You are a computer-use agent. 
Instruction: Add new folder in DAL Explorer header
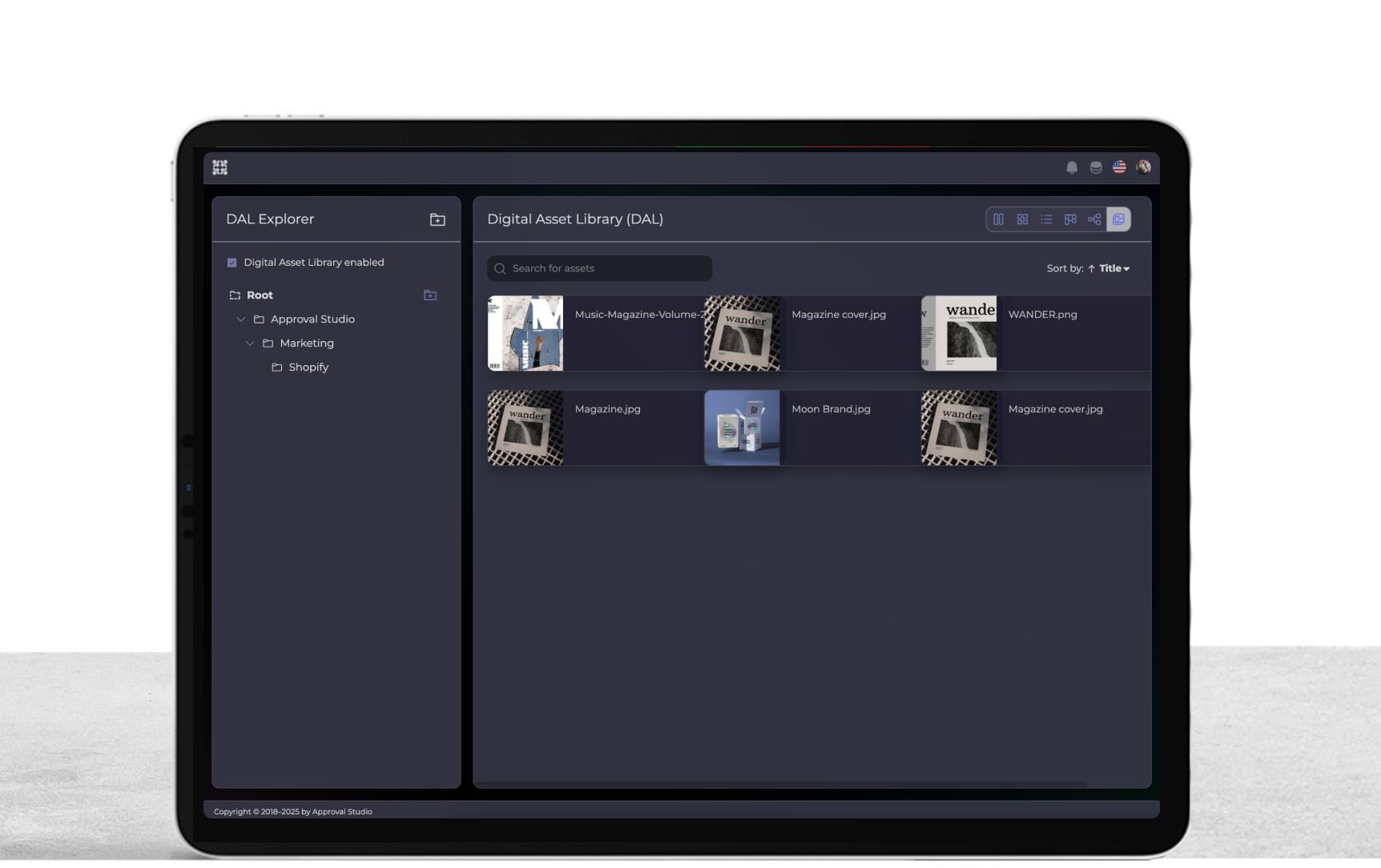pyautogui.click(x=437, y=219)
